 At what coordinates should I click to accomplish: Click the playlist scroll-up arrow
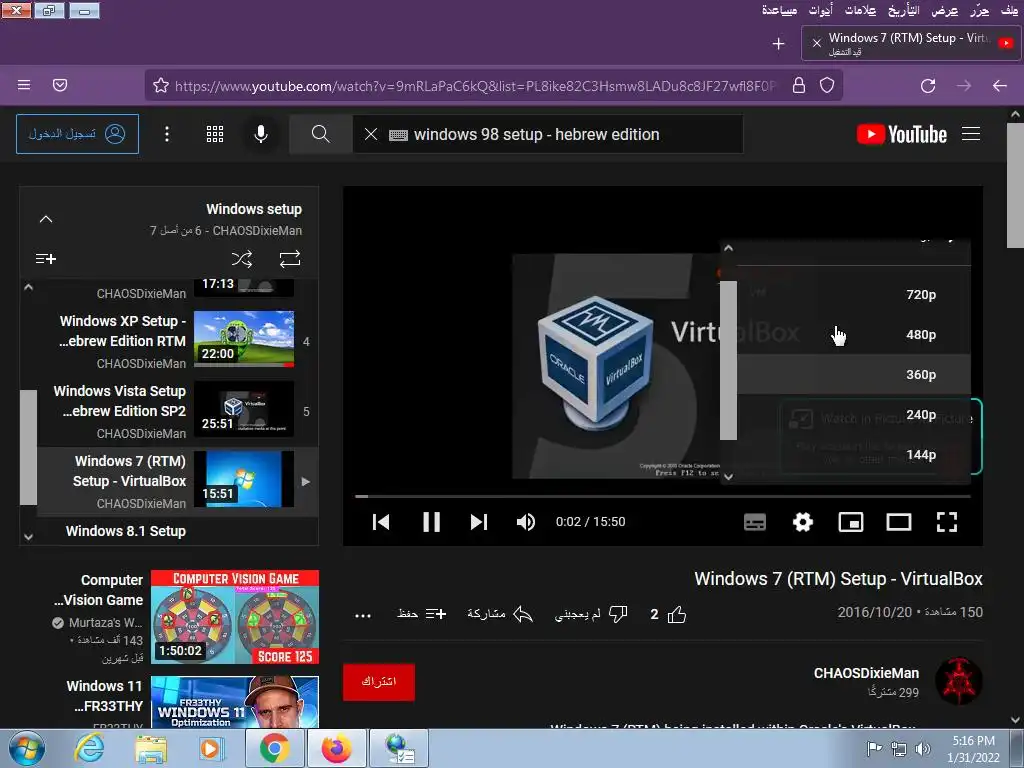tap(28, 287)
